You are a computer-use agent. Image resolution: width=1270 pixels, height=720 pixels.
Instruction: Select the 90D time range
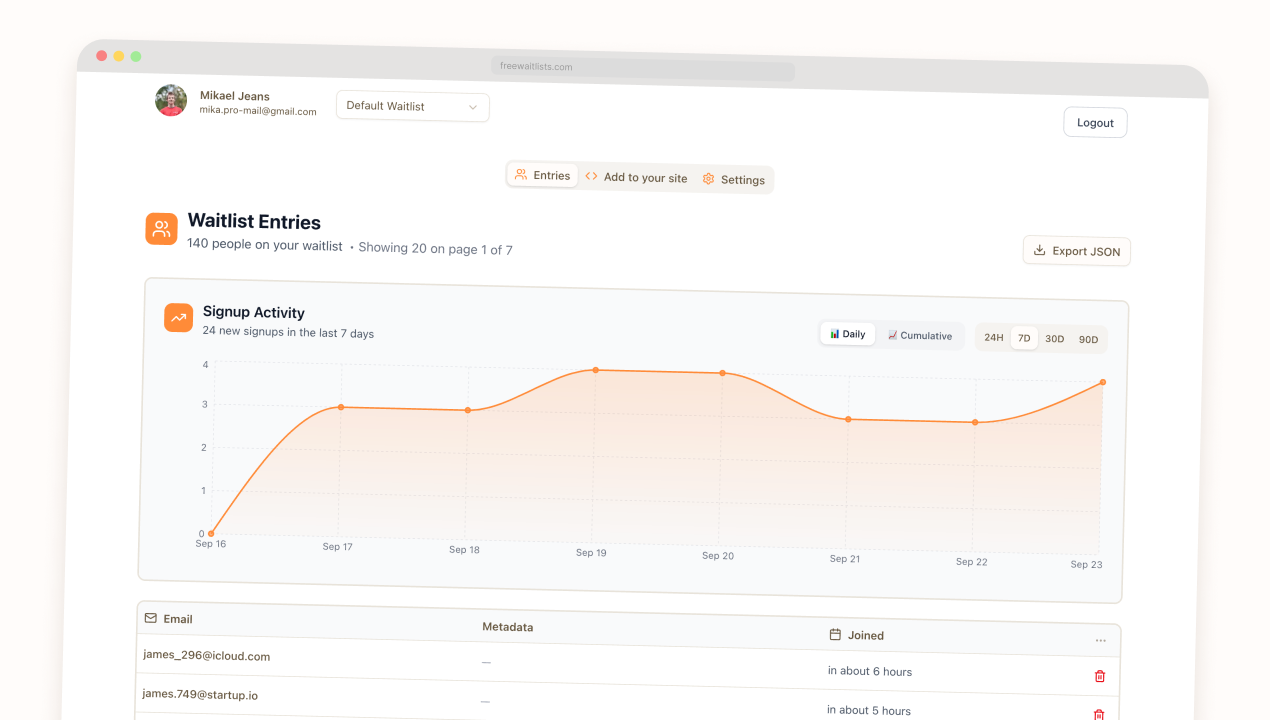pyautogui.click(x=1088, y=340)
